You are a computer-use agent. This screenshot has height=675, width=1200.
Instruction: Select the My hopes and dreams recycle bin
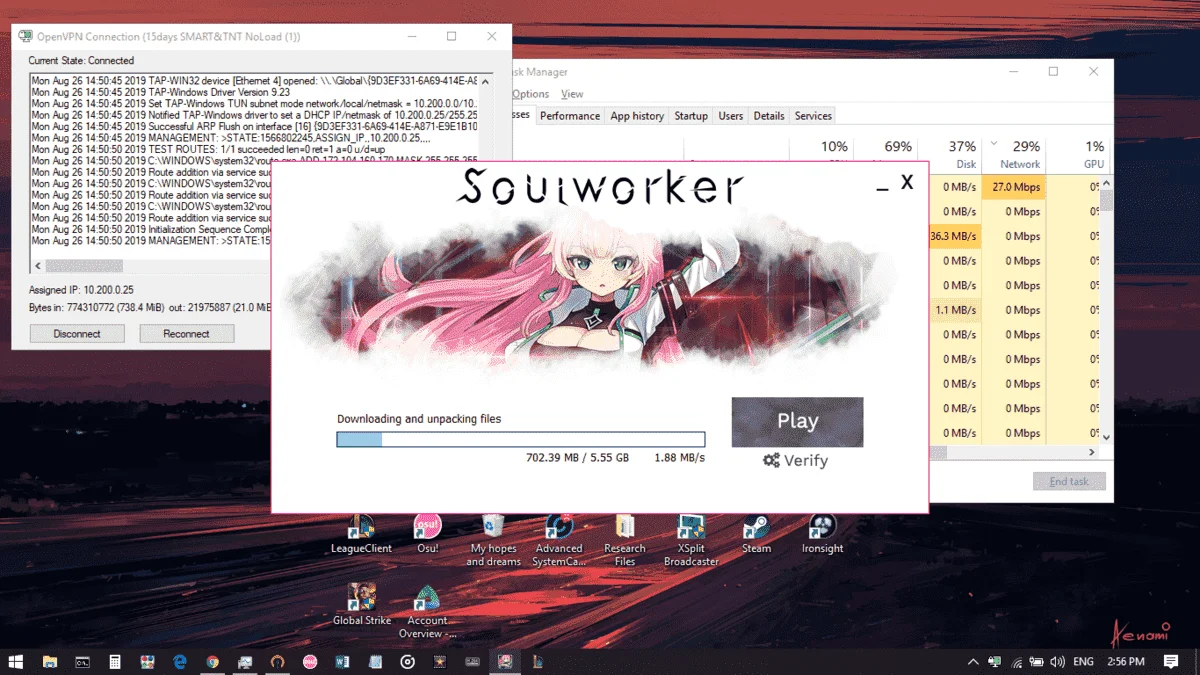pos(493,541)
